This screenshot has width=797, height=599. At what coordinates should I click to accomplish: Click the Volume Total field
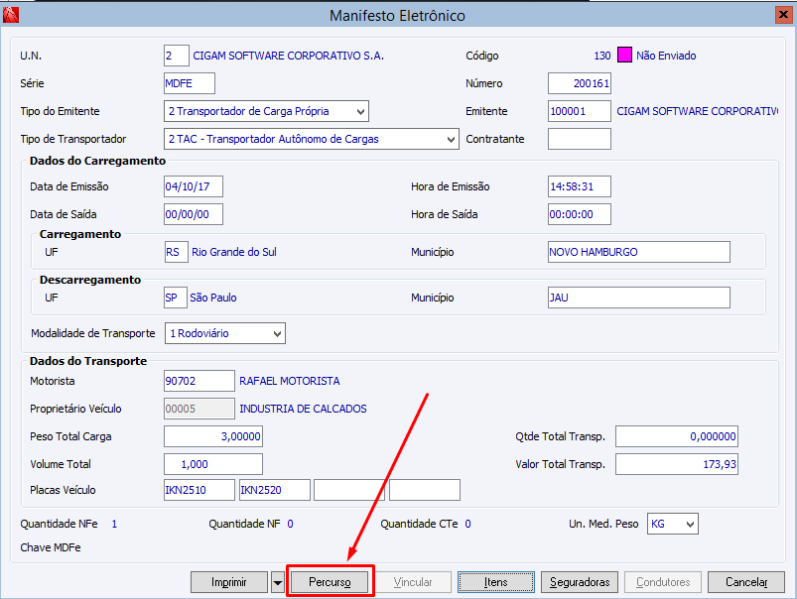(x=213, y=464)
